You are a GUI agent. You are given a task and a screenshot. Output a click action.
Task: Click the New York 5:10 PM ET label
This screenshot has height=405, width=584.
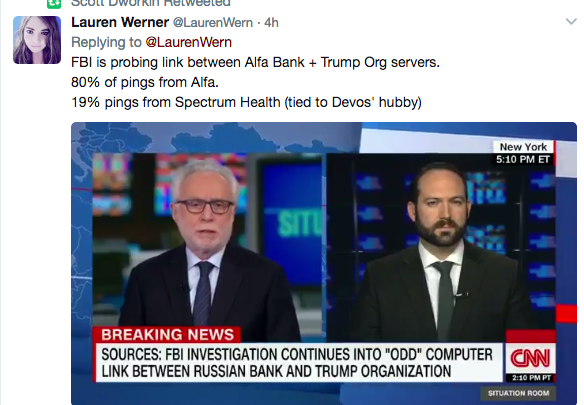point(523,153)
